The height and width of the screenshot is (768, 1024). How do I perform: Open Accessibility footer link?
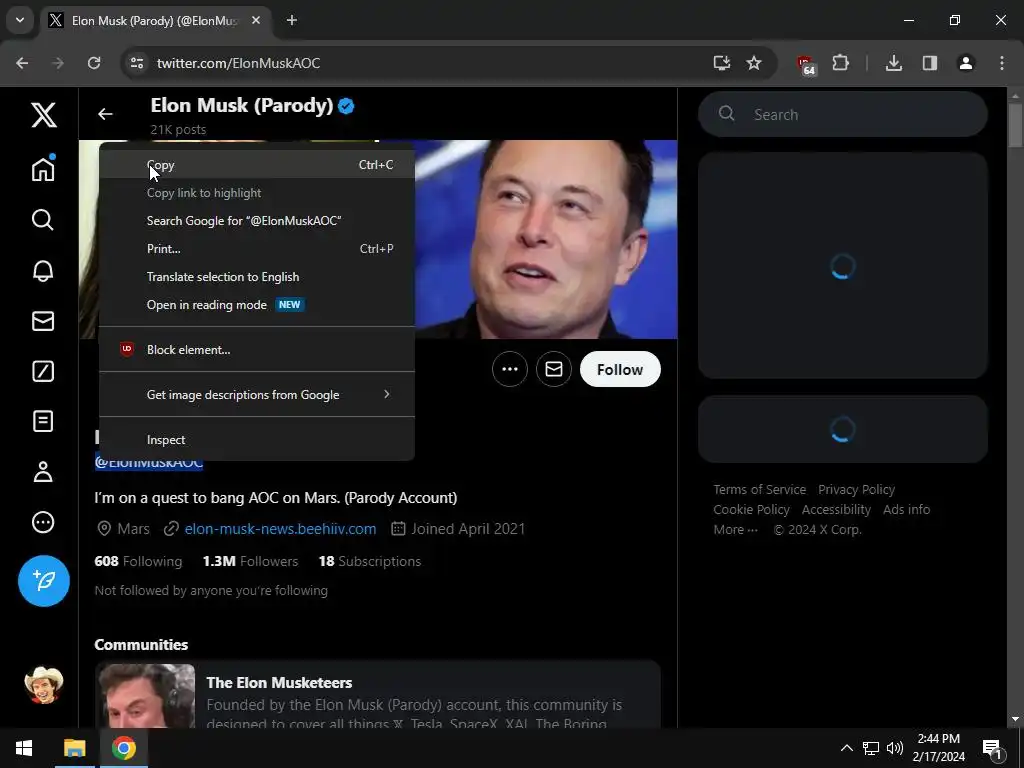[x=836, y=509]
